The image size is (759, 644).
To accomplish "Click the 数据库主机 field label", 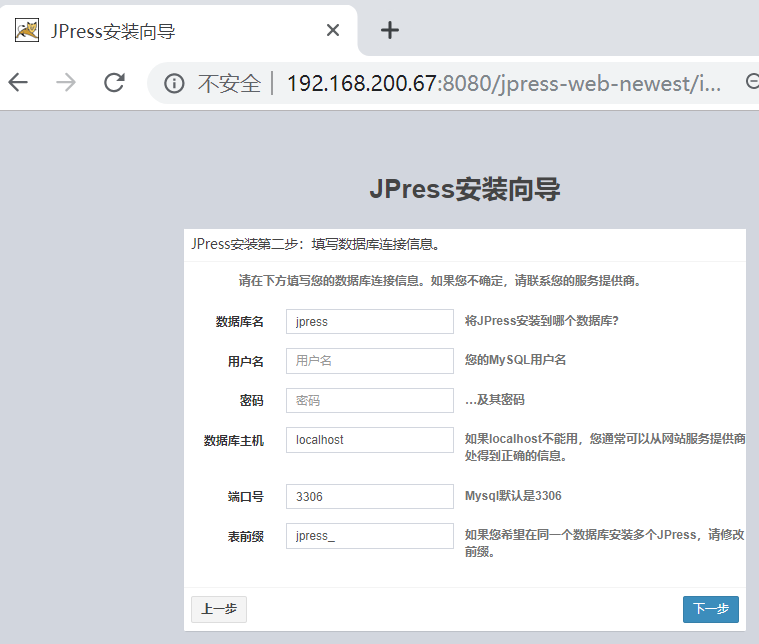I will [233, 441].
